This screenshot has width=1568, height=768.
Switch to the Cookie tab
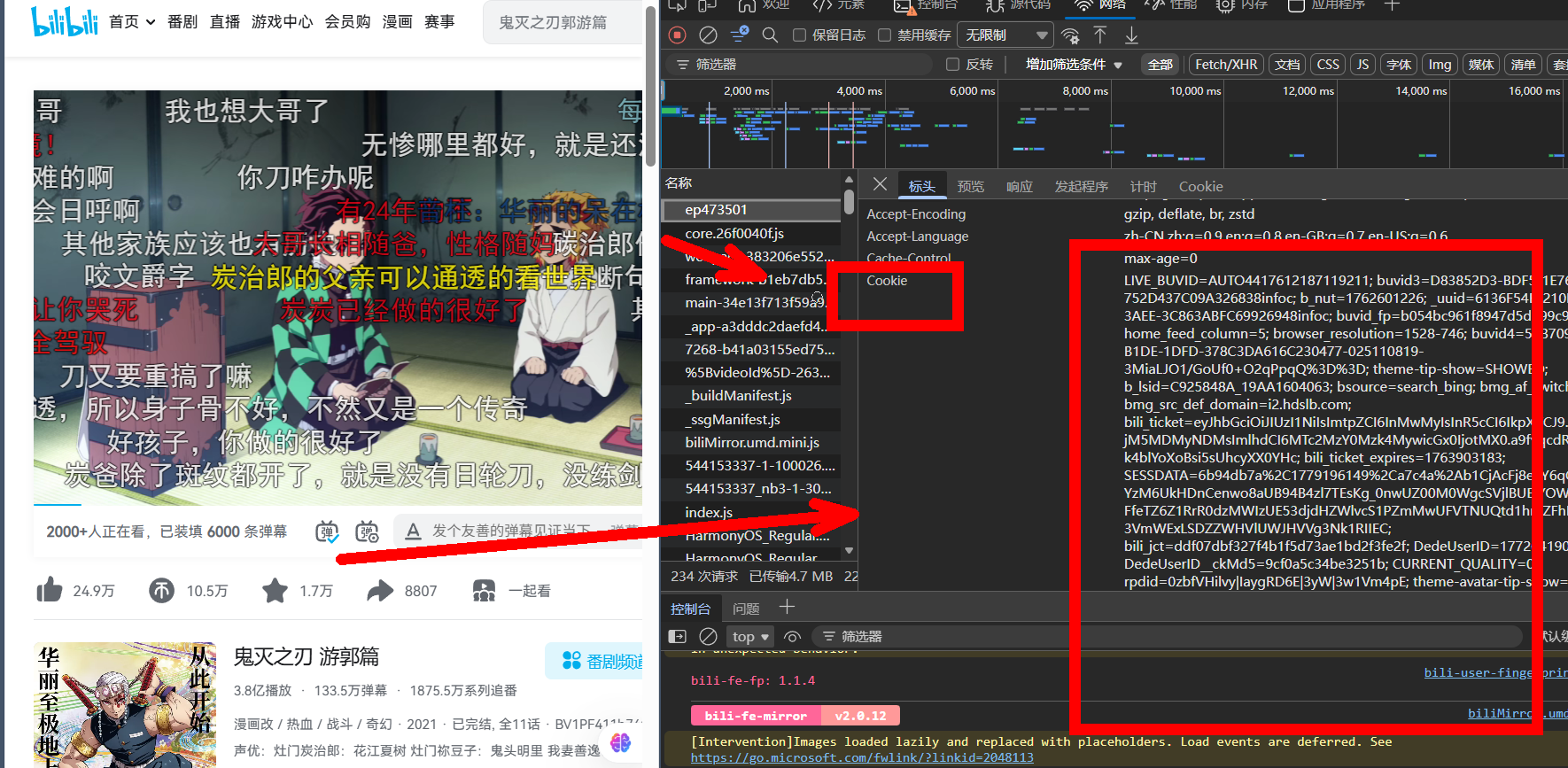(1200, 186)
